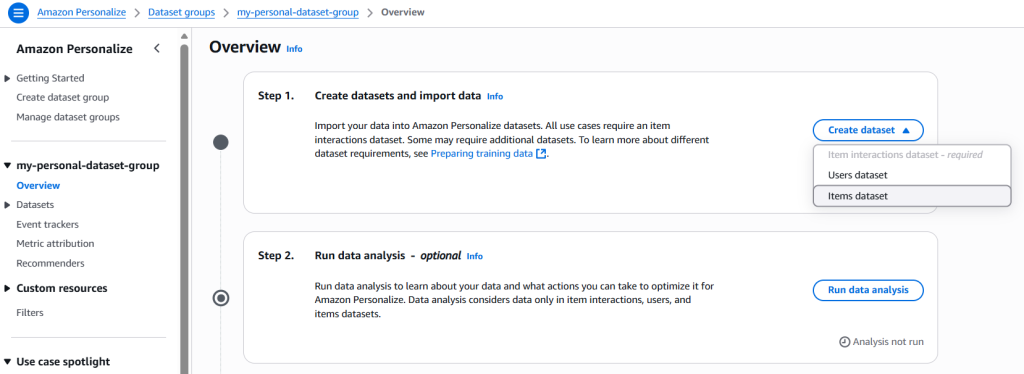This screenshot has height=374, width=1024.
Task: Open Info link next to Overview heading
Action: (295, 49)
